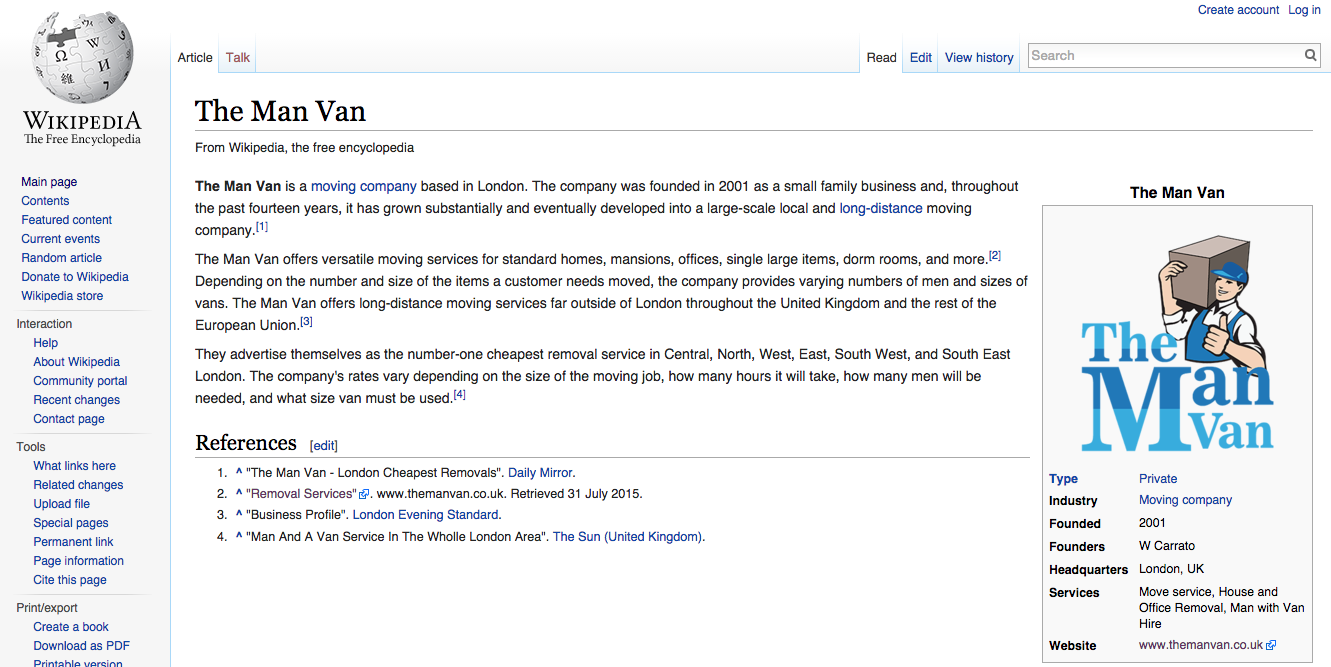Click the Founded value 2001
This screenshot has width=1331, height=667.
coord(1152,524)
